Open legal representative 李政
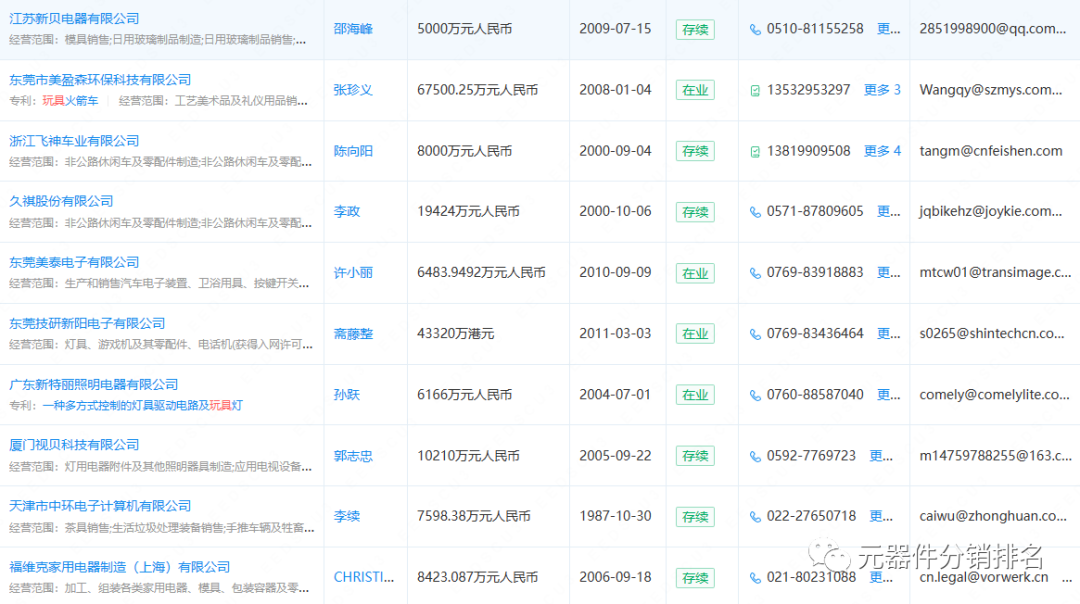The height and width of the screenshot is (604, 1080). (347, 211)
